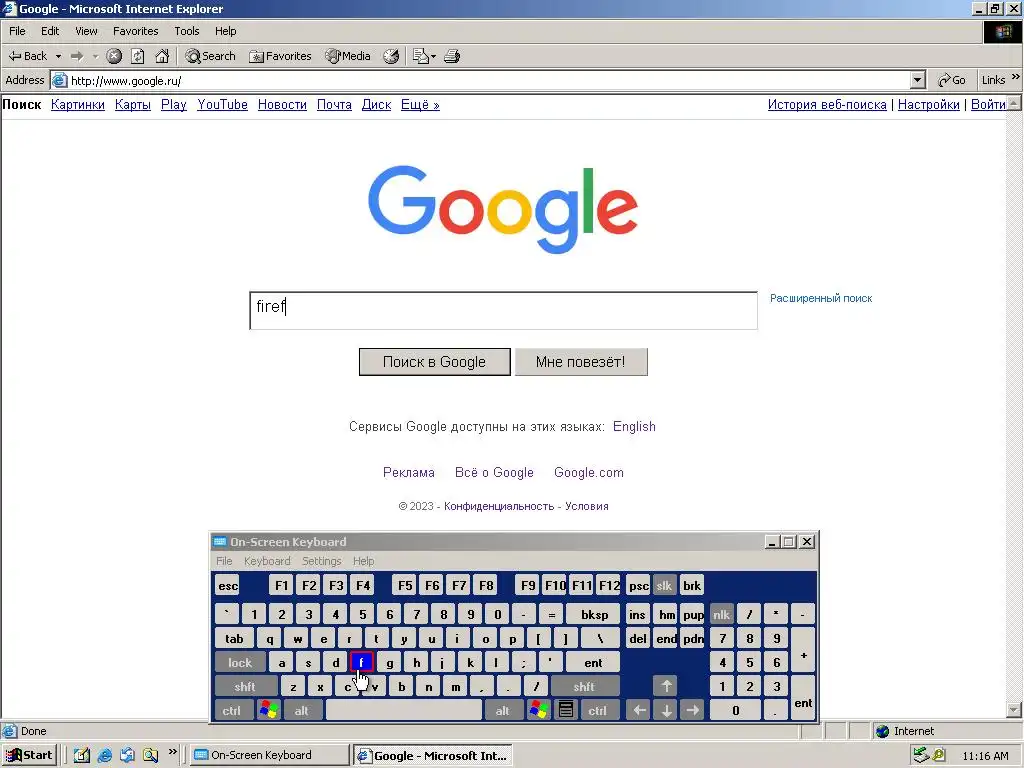Click the Forward arrow icon
The image size is (1024, 768).
77,56
